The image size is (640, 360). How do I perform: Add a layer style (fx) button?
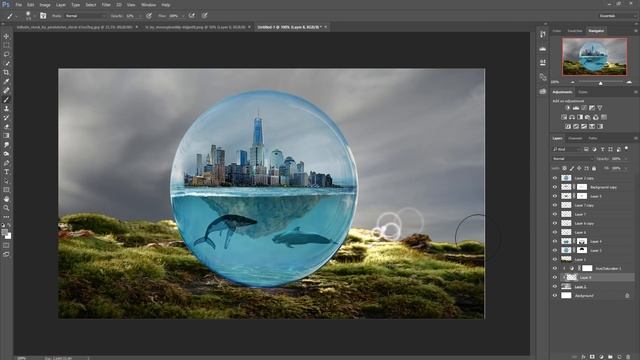pyautogui.click(x=583, y=357)
